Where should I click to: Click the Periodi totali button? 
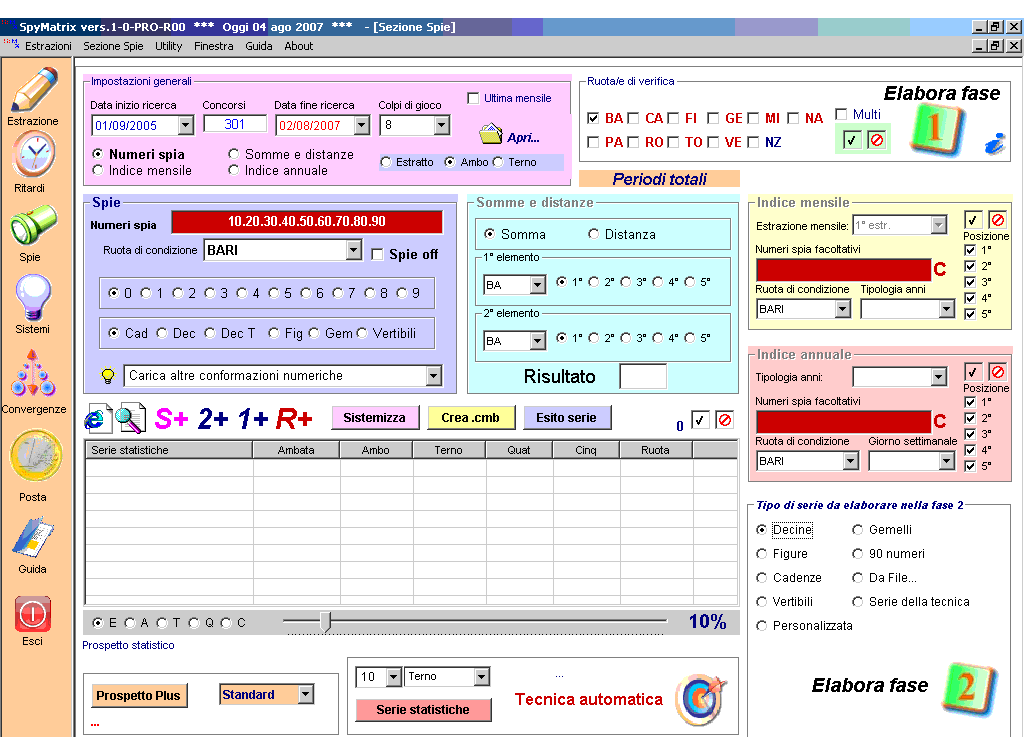659,179
